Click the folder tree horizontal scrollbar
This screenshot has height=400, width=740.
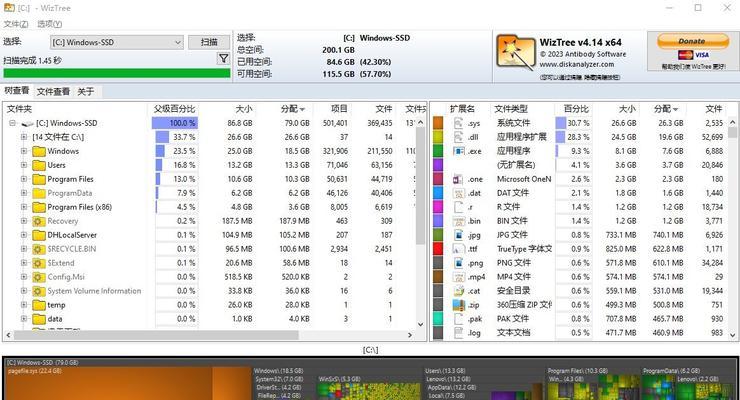156,335
